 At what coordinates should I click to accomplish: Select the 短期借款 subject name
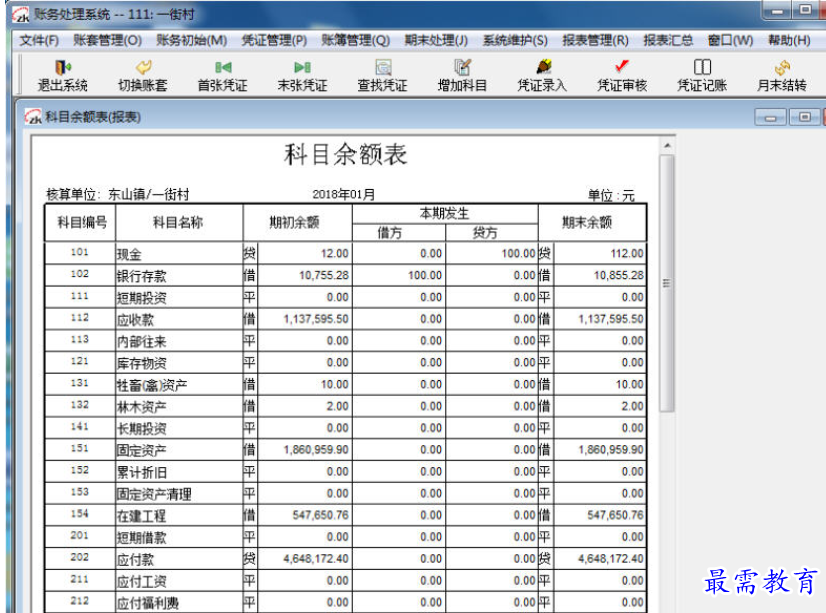(x=142, y=538)
